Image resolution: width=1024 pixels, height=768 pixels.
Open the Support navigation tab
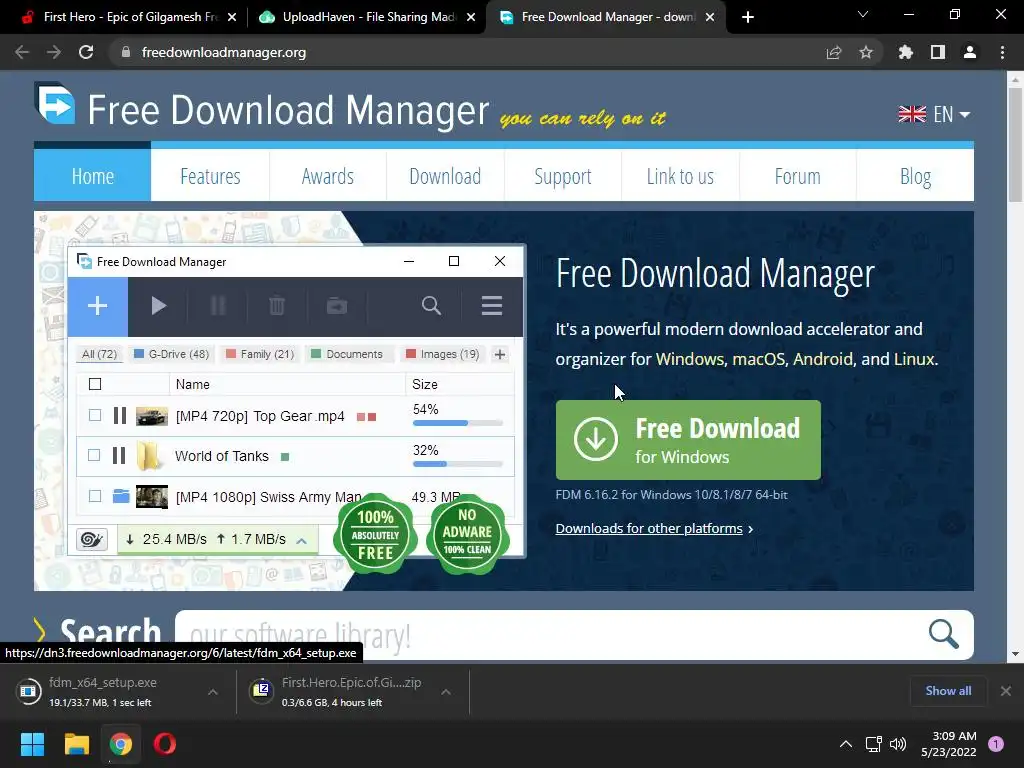563,175
